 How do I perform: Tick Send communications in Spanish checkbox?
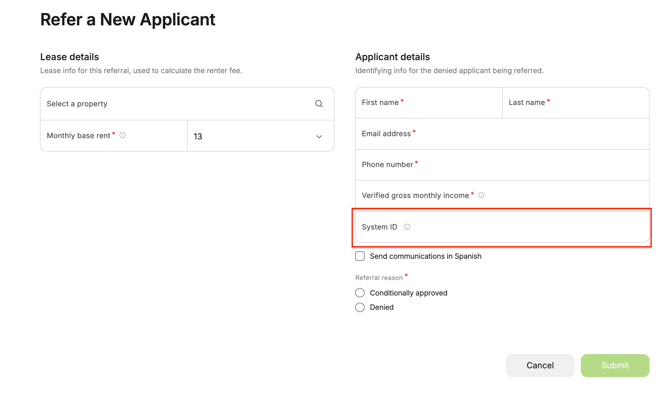click(360, 256)
